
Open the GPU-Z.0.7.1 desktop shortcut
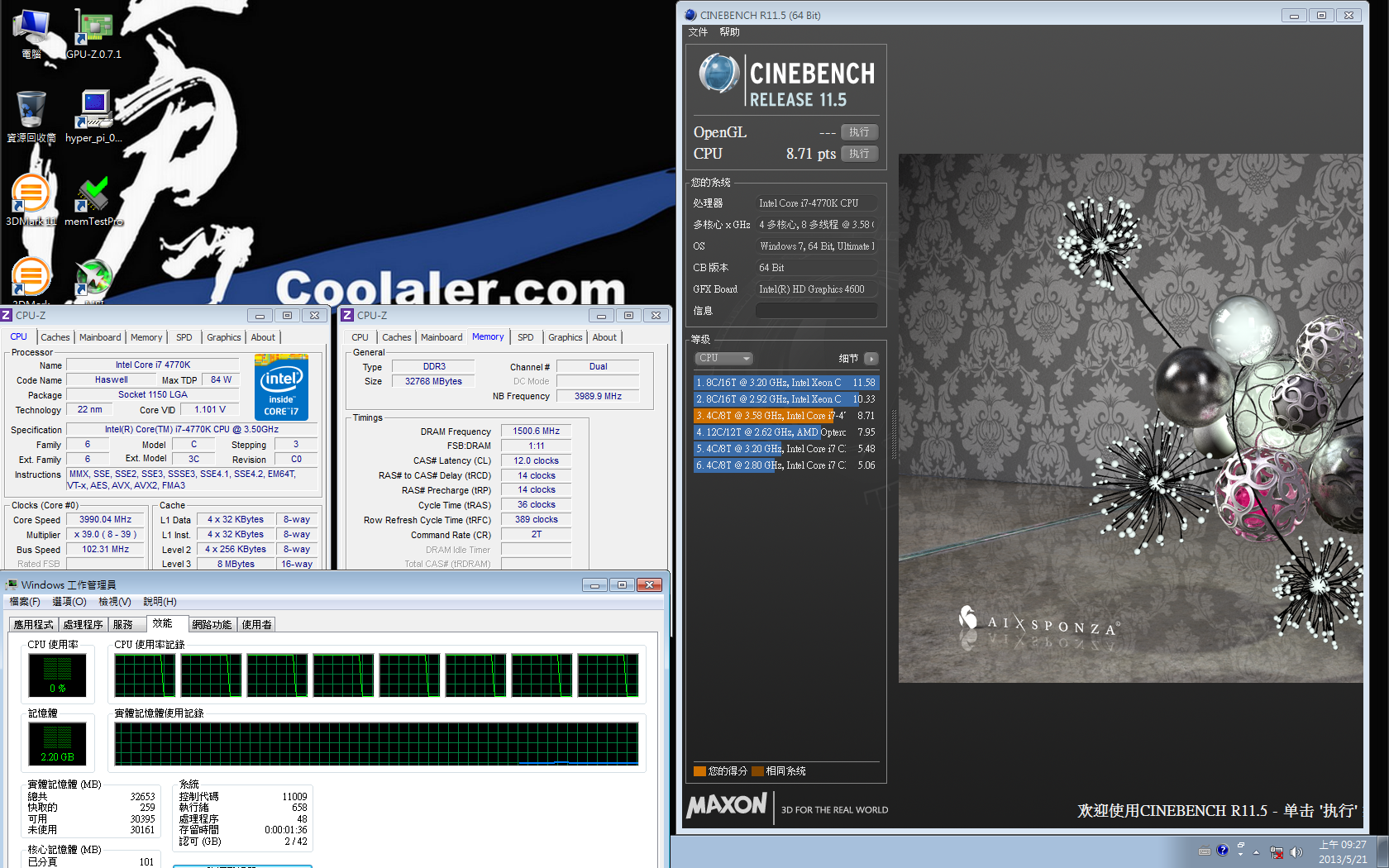93,33
